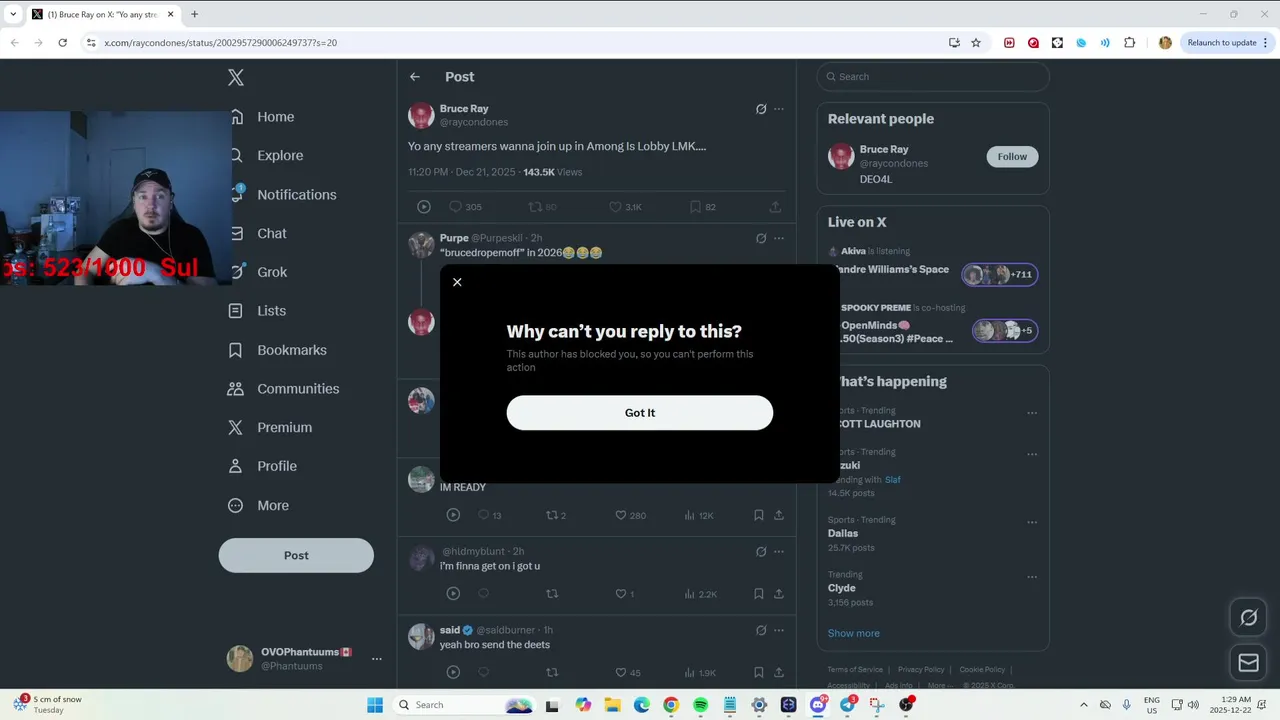The width and height of the screenshot is (1280, 720).
Task: Go back using the arrow beside Post
Action: click(415, 77)
